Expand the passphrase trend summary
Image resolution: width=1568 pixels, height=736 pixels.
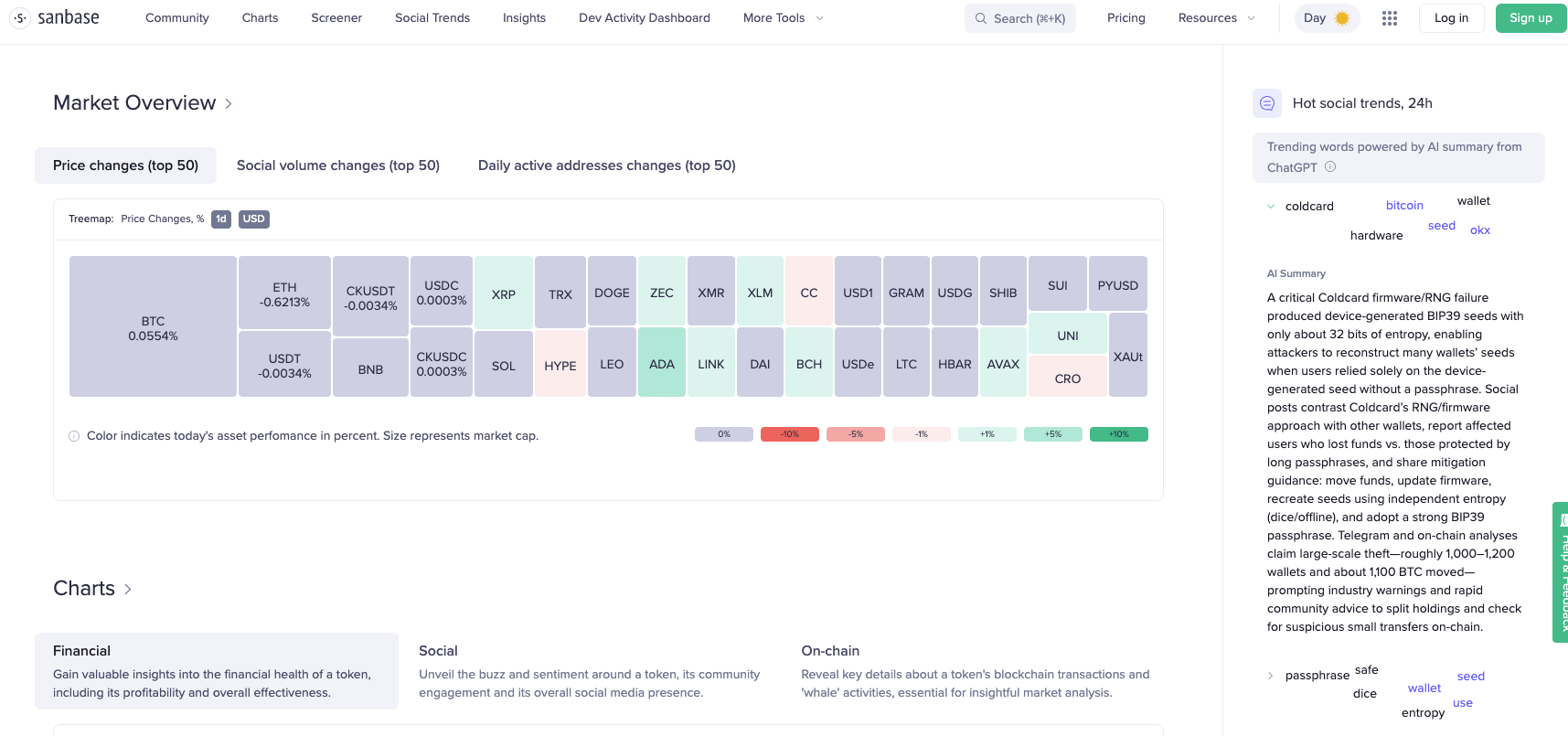[x=1271, y=676]
